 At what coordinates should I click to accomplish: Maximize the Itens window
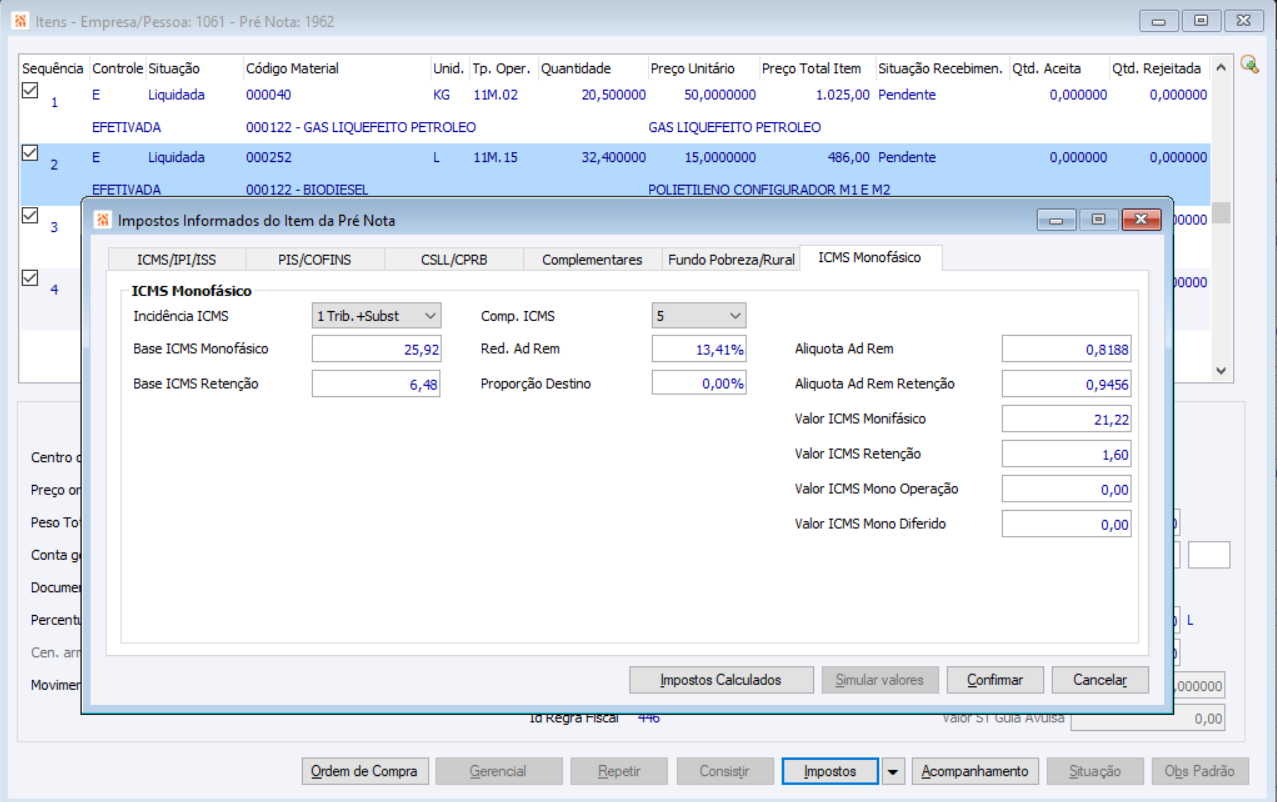[1201, 20]
